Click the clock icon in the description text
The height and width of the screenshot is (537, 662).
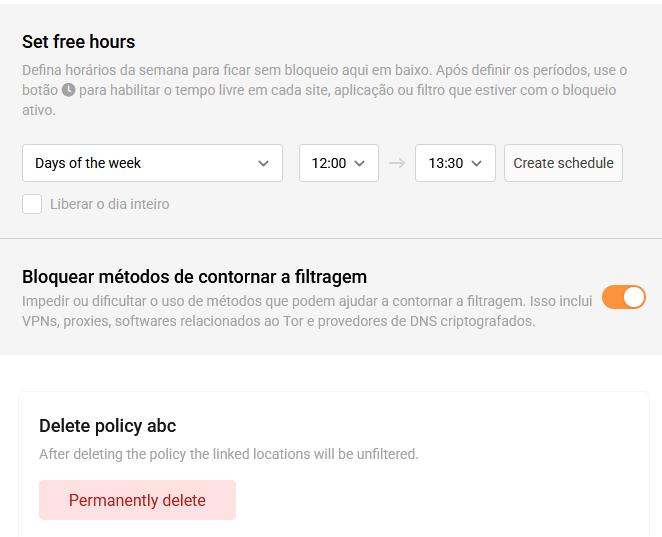[69, 90]
